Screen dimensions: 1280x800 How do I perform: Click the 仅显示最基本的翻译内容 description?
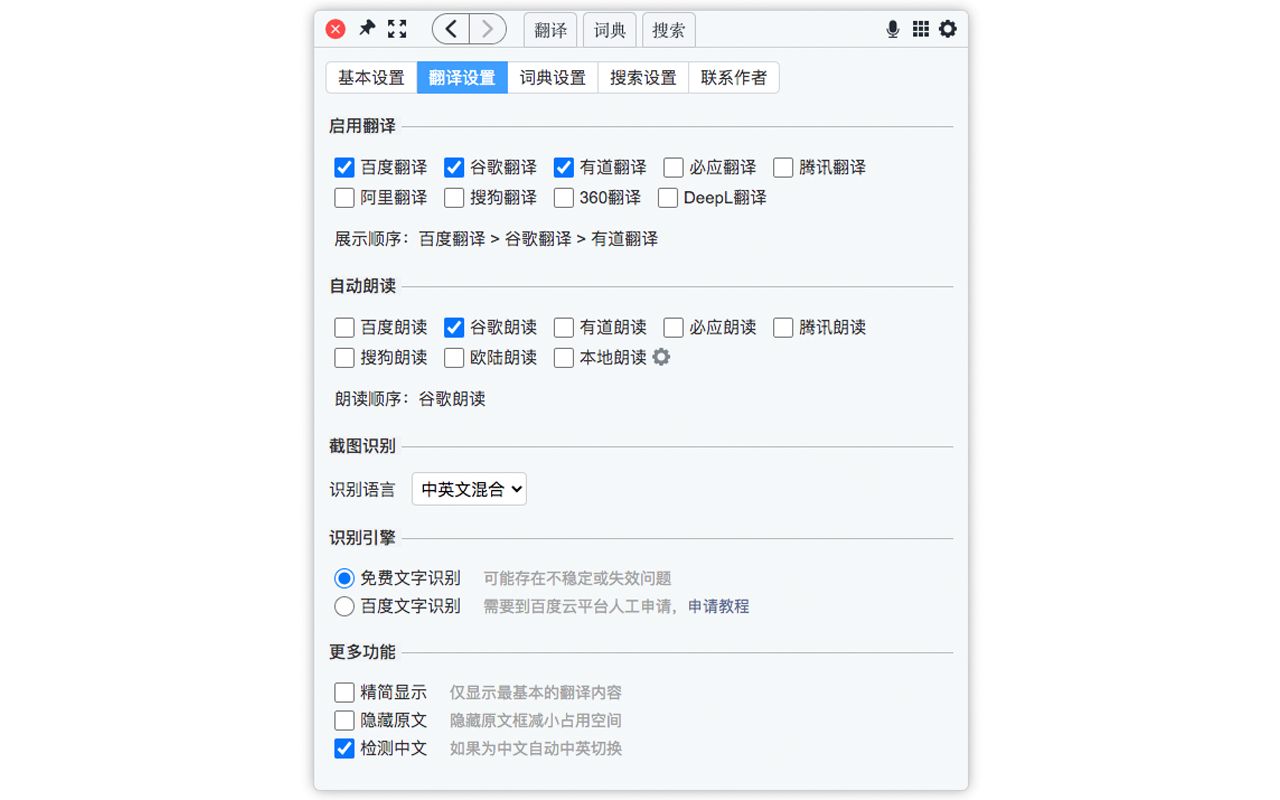pos(536,692)
